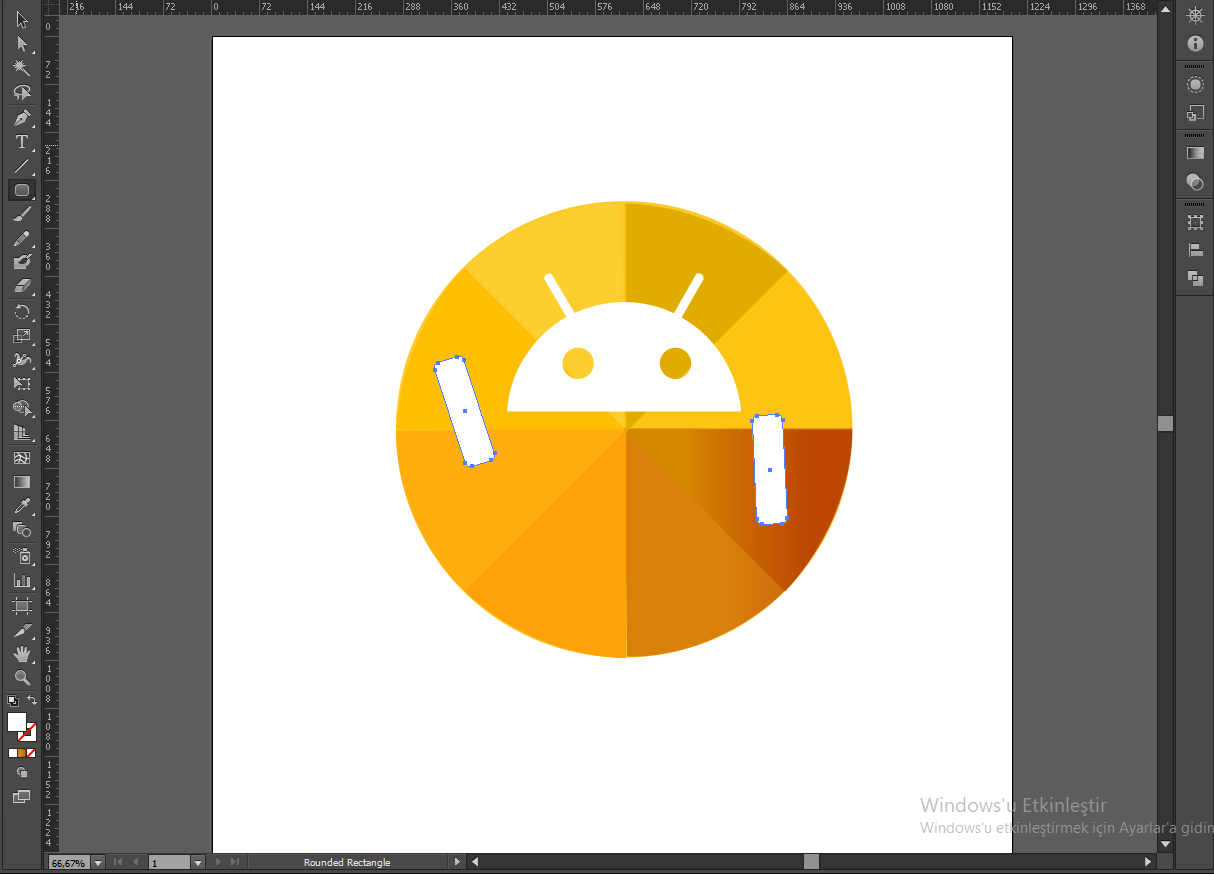
Task: Select the Mesh tool
Action: point(21,457)
